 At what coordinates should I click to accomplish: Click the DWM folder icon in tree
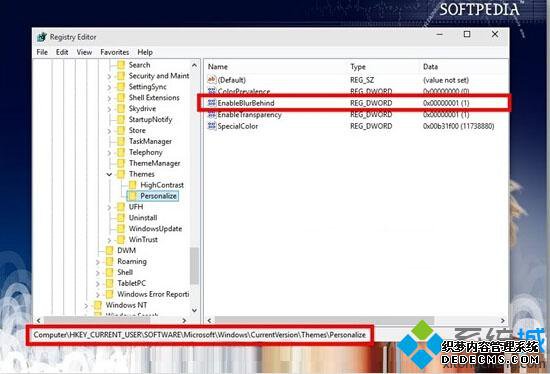pos(109,250)
